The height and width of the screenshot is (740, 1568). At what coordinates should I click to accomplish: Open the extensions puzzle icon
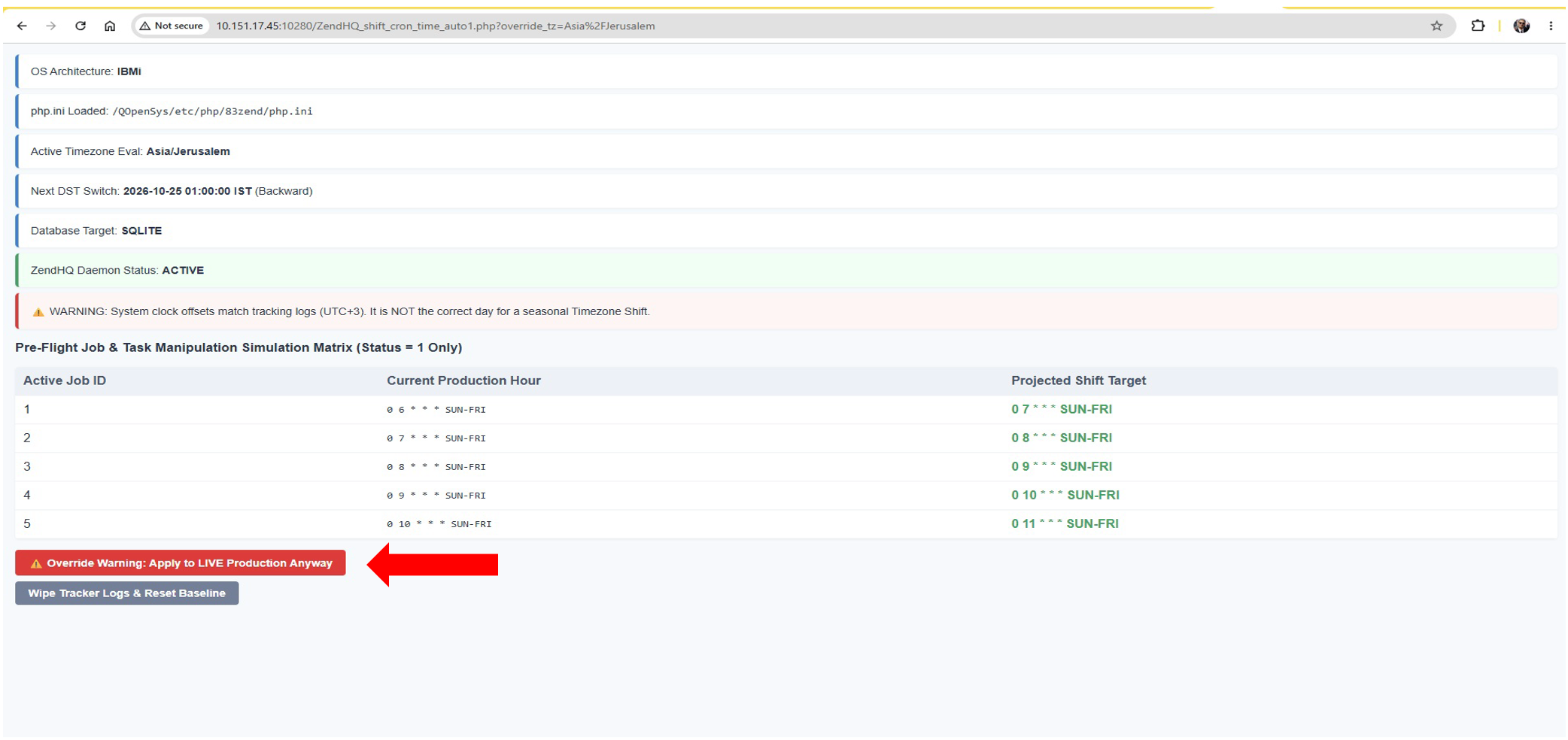click(1478, 26)
